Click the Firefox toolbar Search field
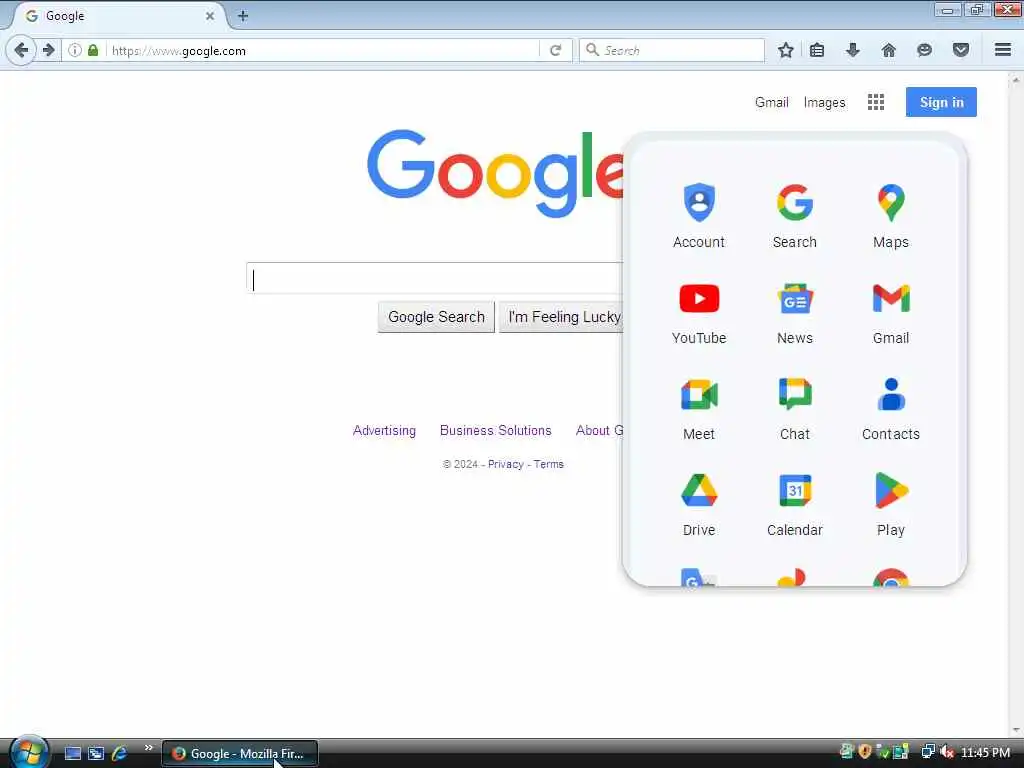 click(671, 50)
